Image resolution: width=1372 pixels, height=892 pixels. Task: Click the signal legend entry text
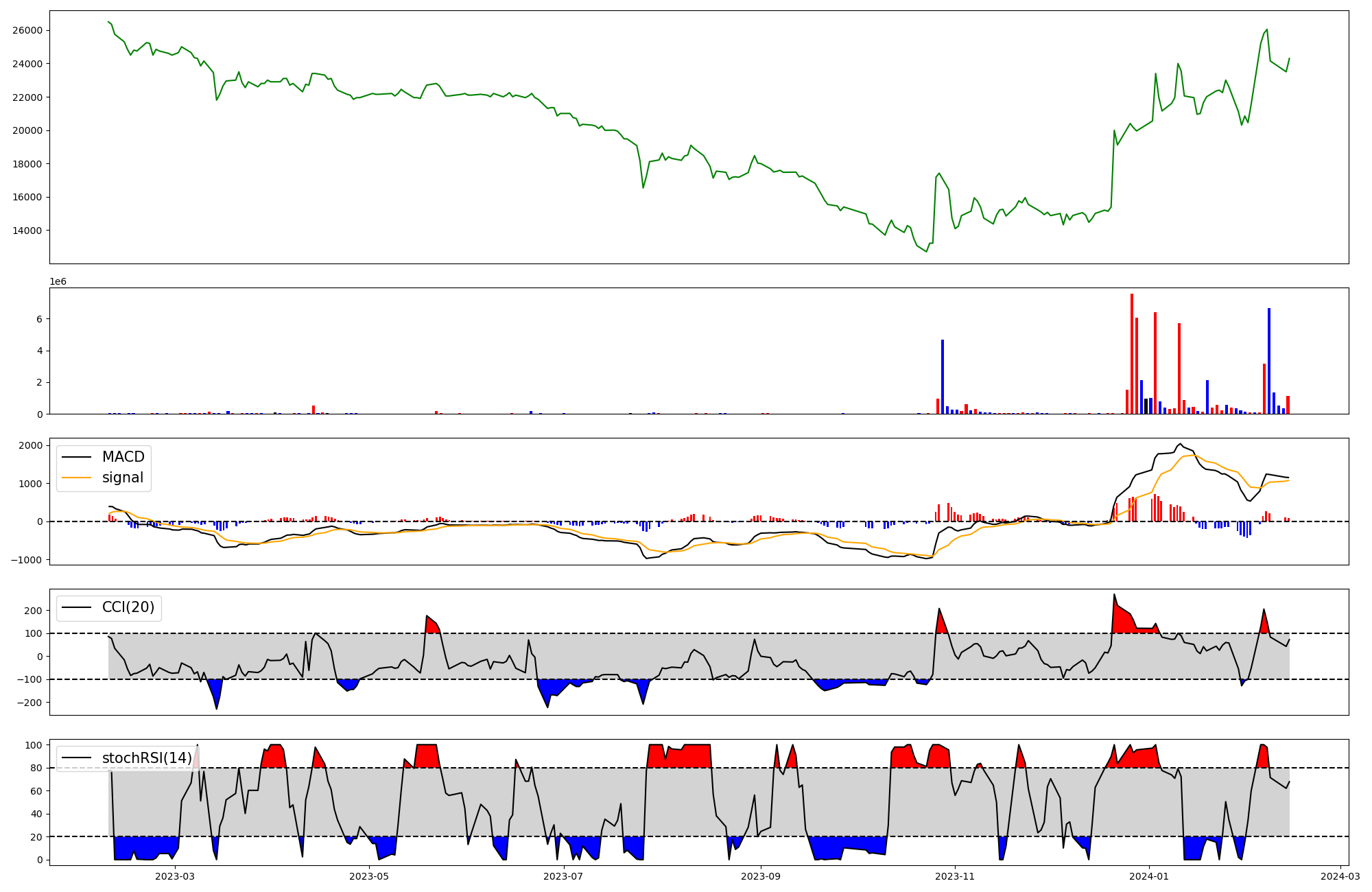pyautogui.click(x=122, y=478)
